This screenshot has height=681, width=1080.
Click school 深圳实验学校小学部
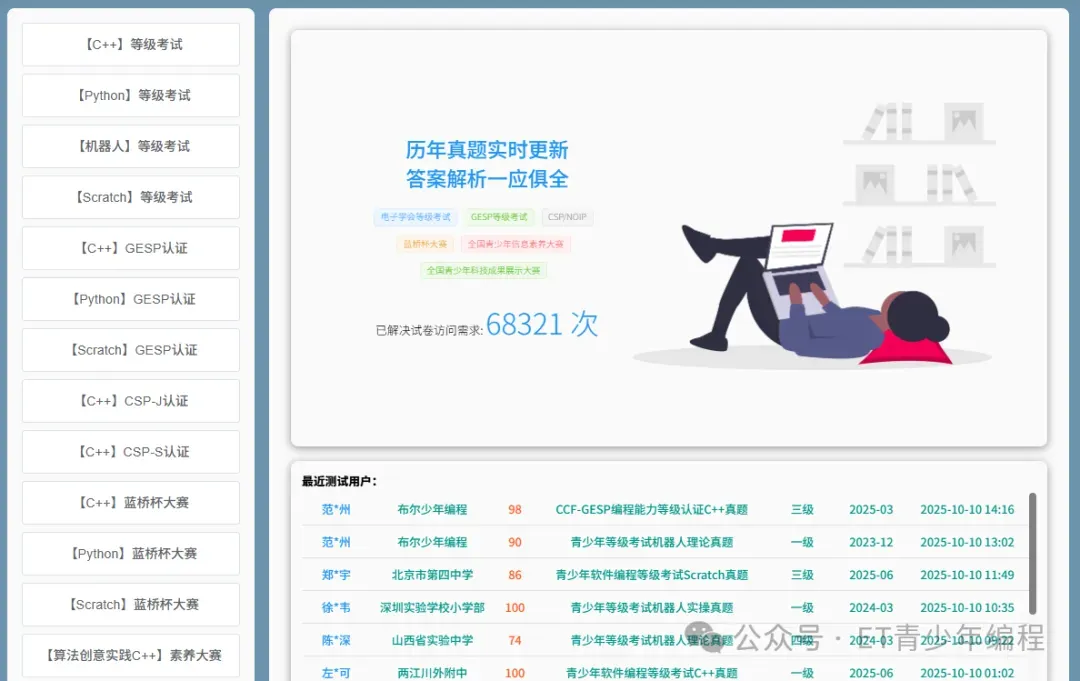click(432, 607)
